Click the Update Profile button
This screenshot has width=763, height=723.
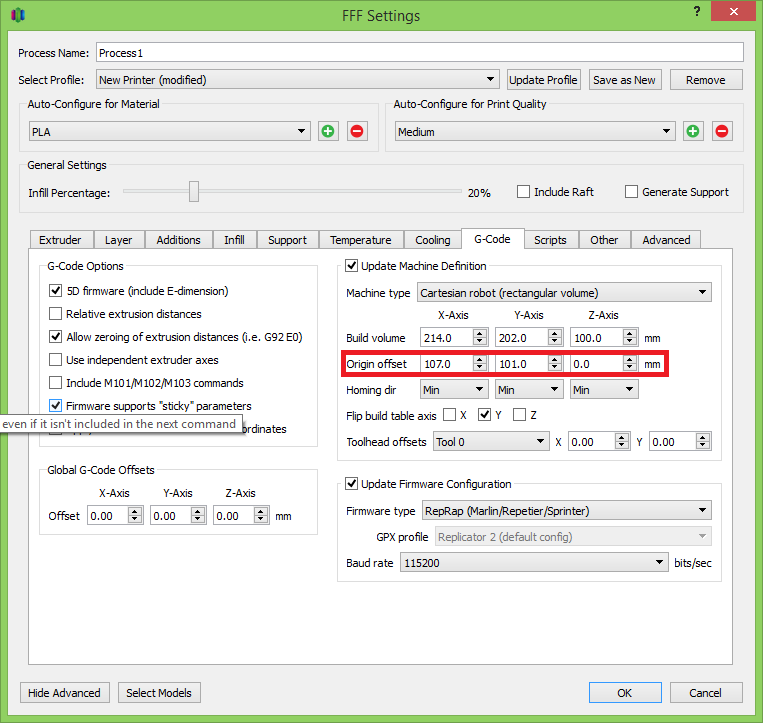(x=543, y=80)
